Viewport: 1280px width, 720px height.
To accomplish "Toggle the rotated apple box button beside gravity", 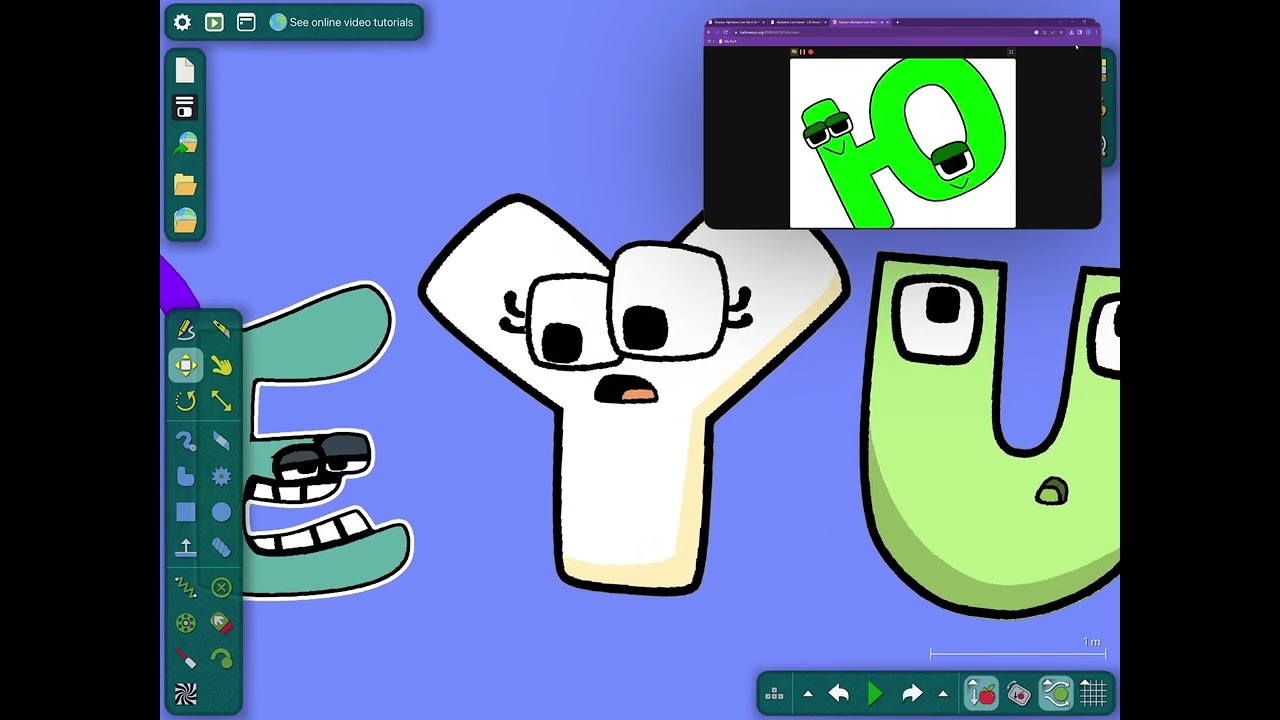I will [x=1018, y=693].
